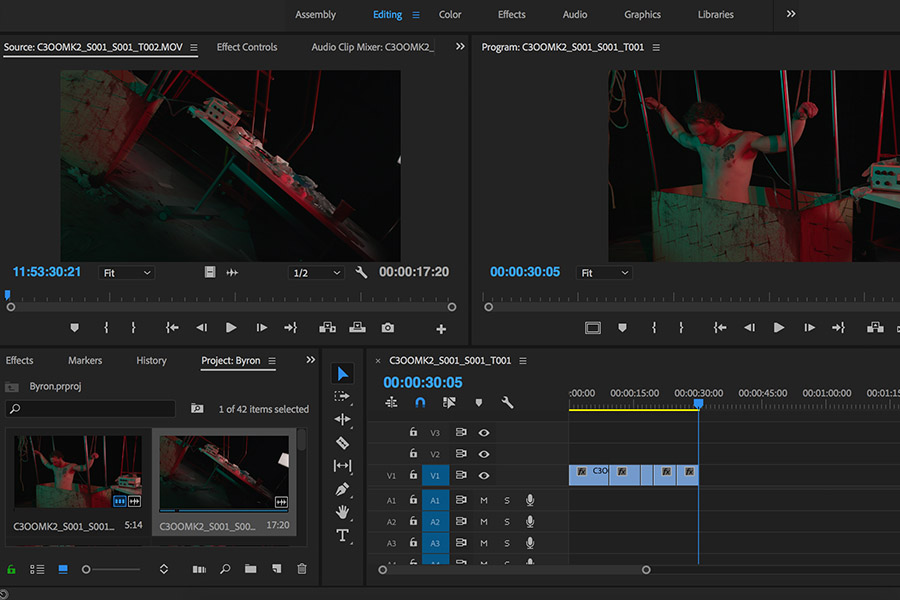900x600 pixels.
Task: Choose the Track Select Forward tool
Action: (342, 396)
